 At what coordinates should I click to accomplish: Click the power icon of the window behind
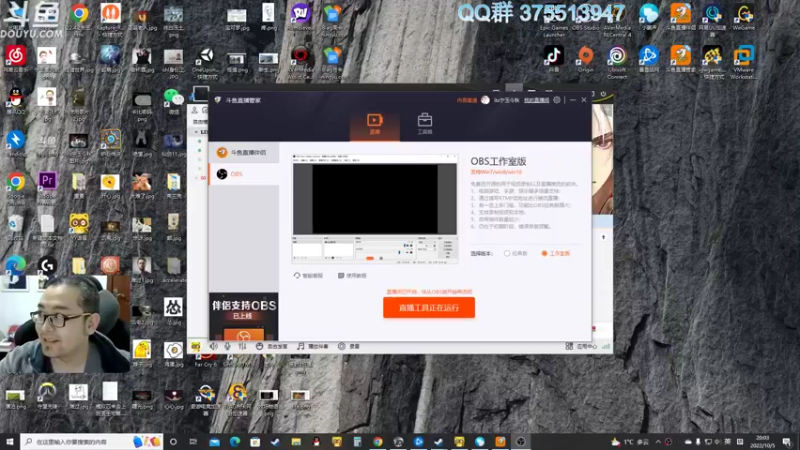pyautogui.click(x=603, y=94)
